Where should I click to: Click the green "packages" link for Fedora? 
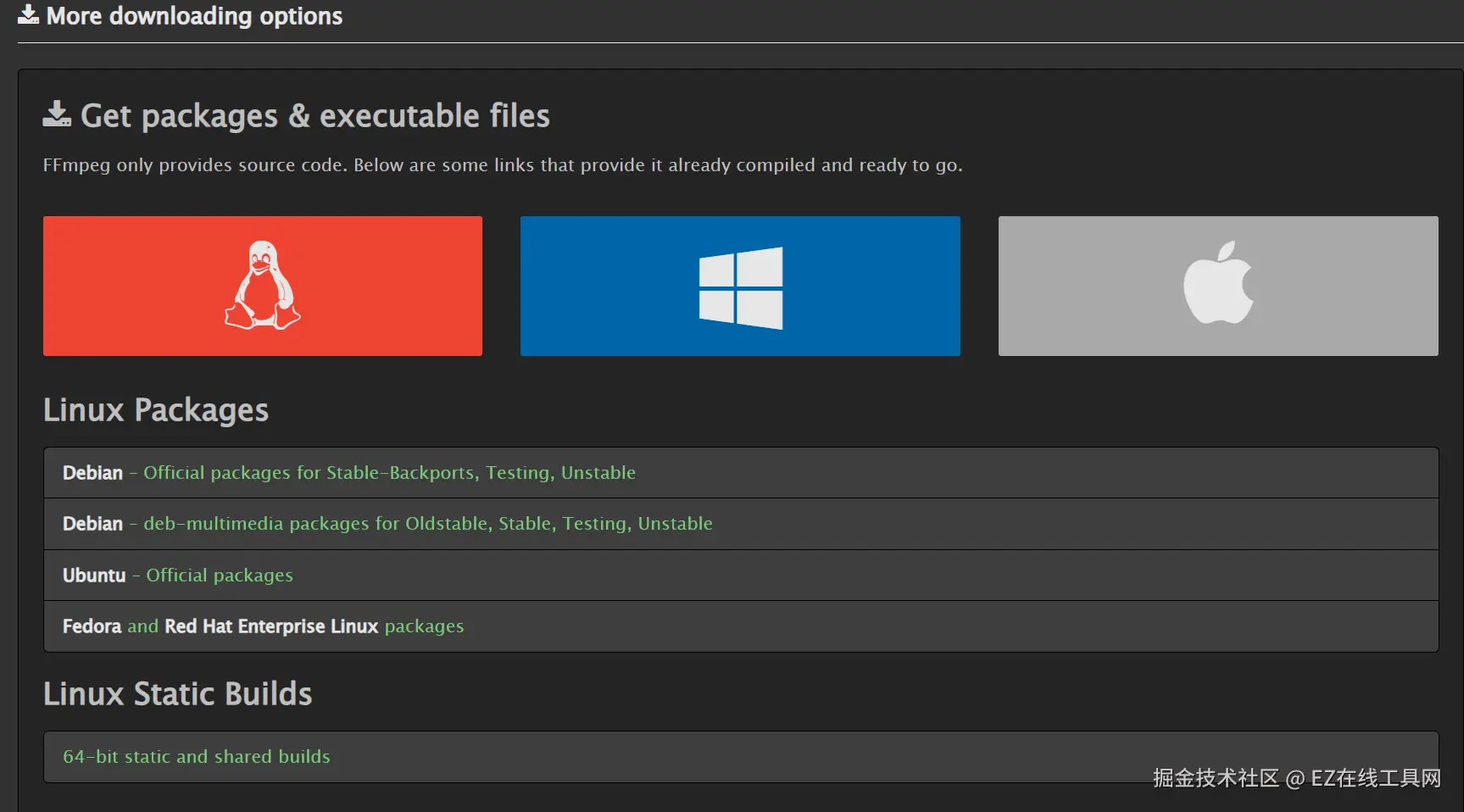coord(424,626)
